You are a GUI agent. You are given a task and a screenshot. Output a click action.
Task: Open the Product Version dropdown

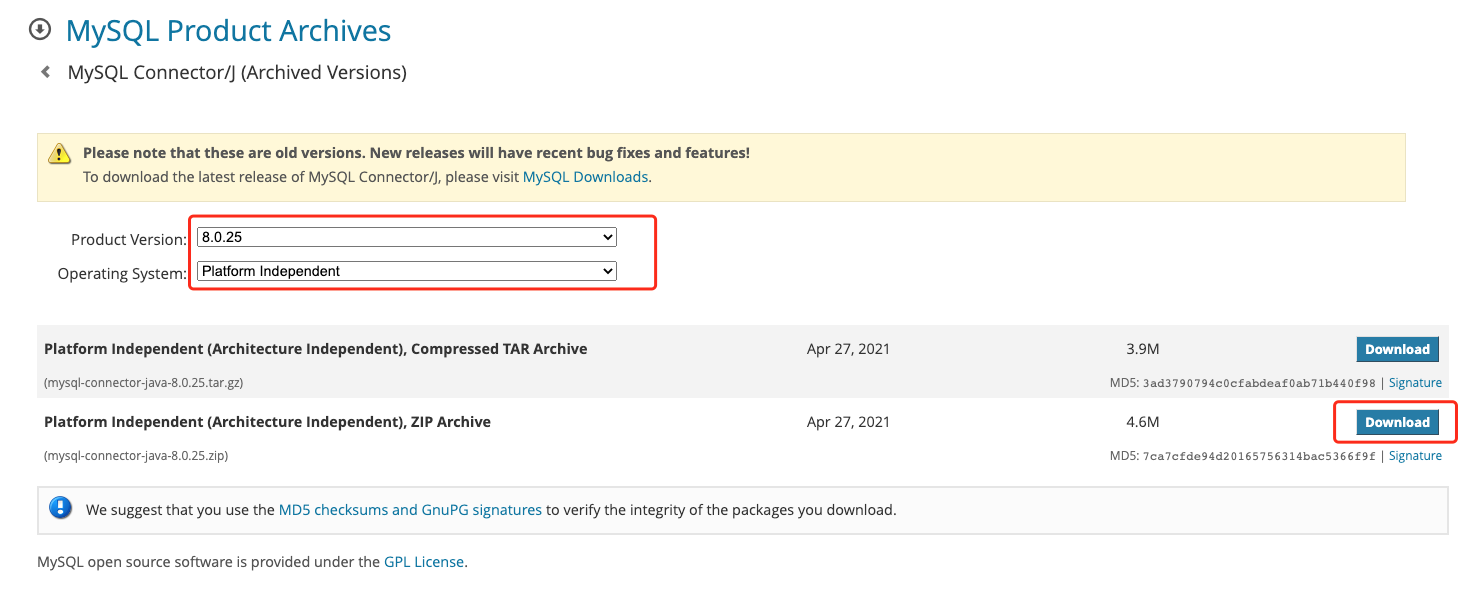[x=407, y=238]
